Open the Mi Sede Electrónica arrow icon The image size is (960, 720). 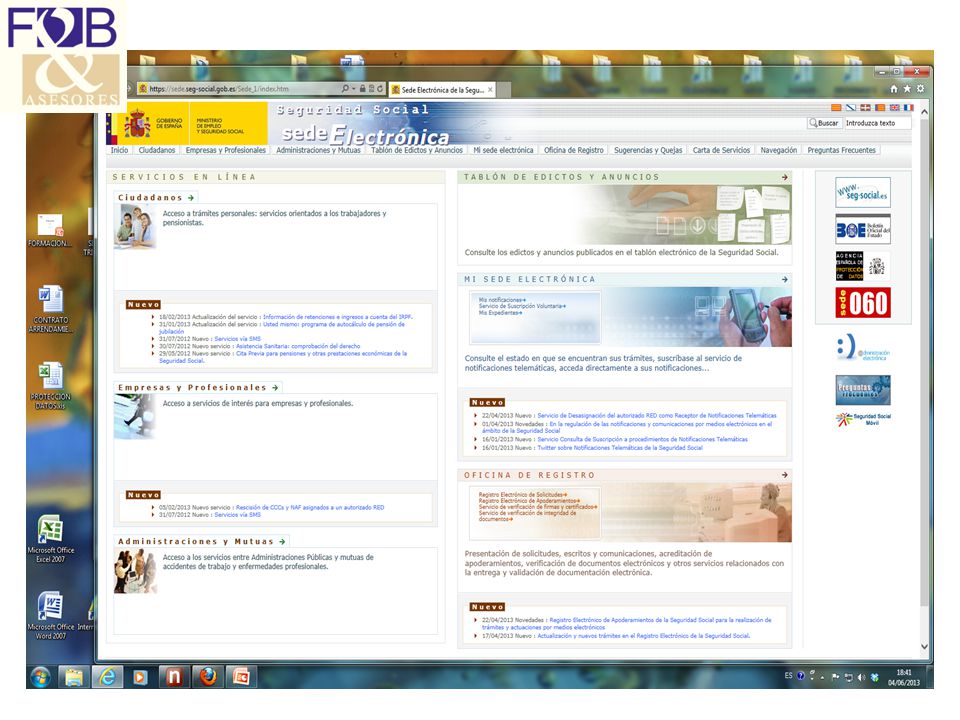(x=784, y=279)
